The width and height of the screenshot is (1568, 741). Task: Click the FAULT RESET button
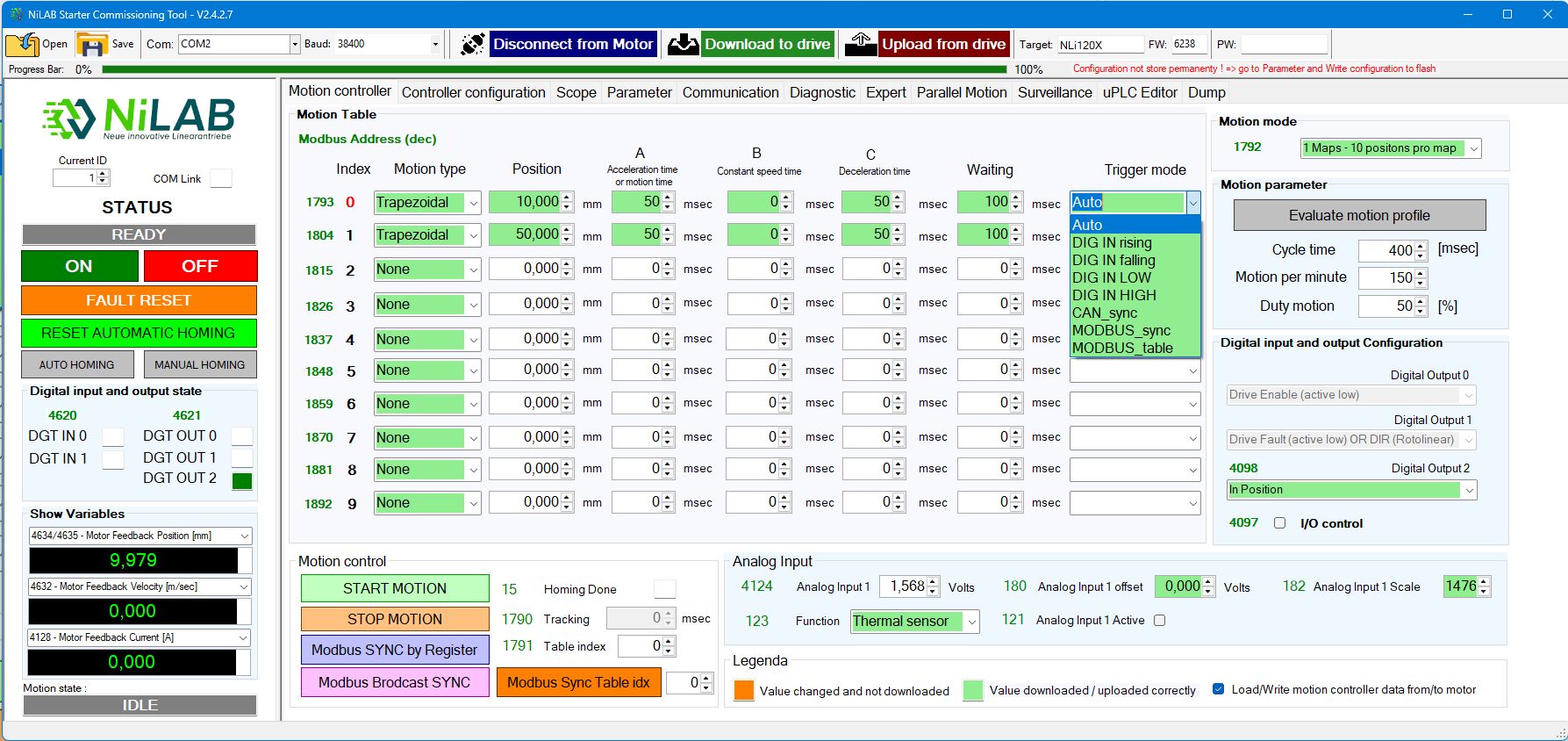139,300
